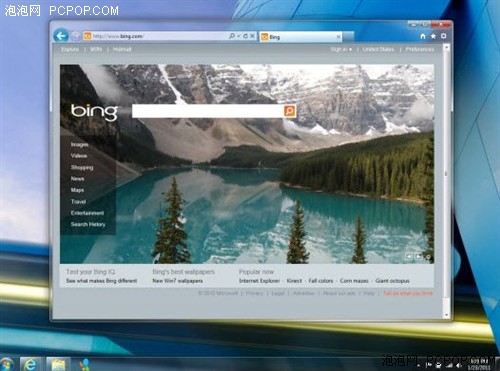Screen dimensions: 500x371
Task: Click the Advertise footer link
Action: tap(304, 293)
